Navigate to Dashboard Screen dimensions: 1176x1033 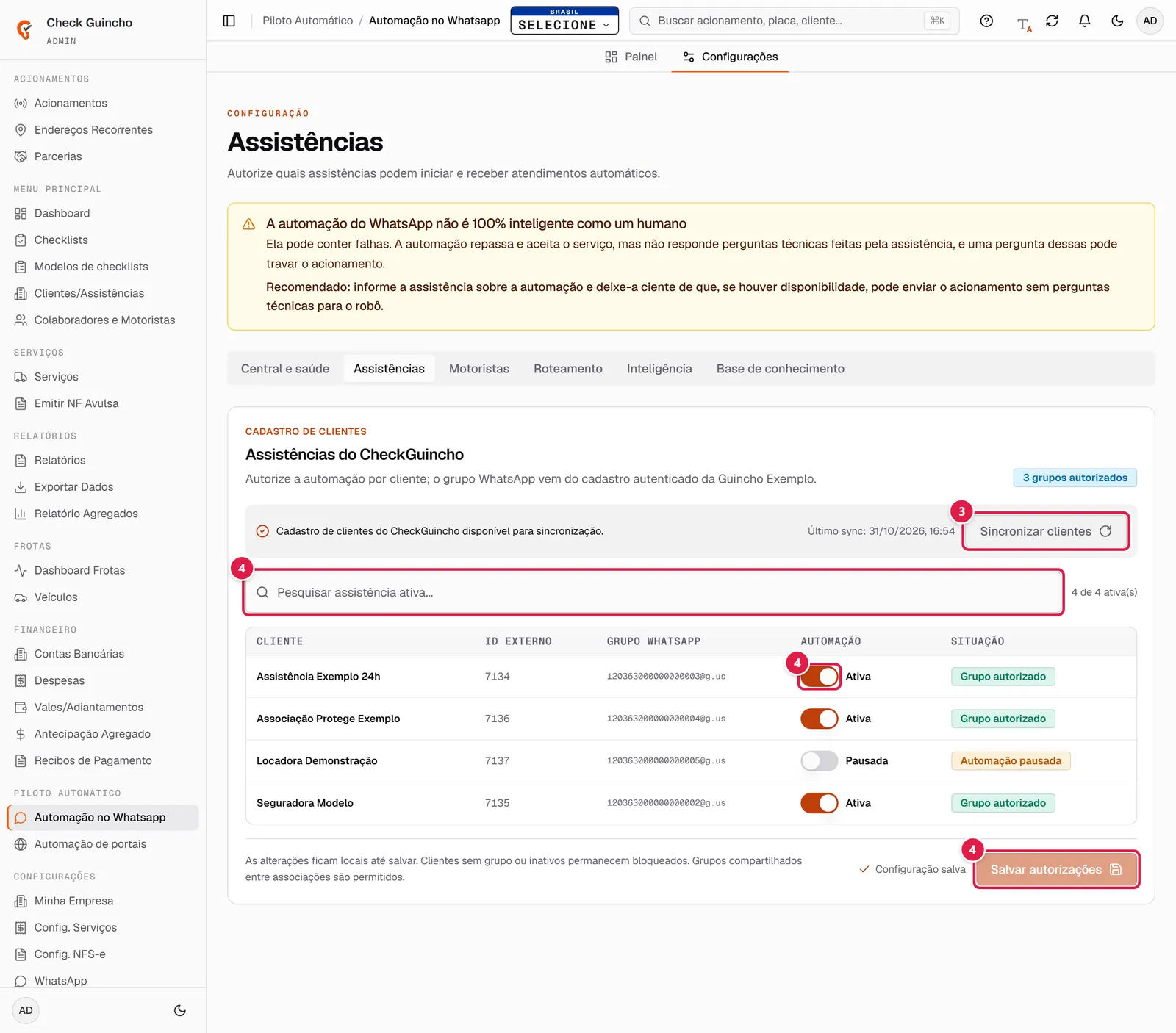(103, 213)
